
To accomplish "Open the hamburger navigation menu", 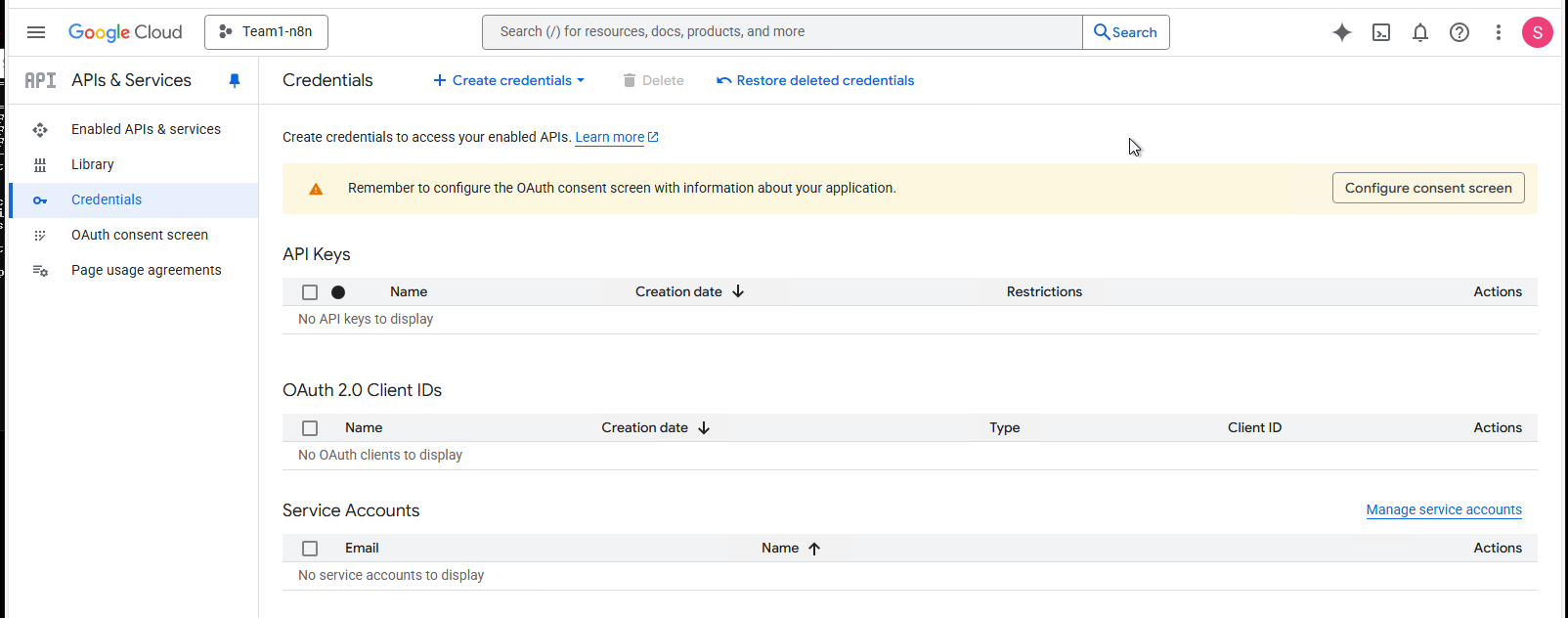I will [36, 32].
